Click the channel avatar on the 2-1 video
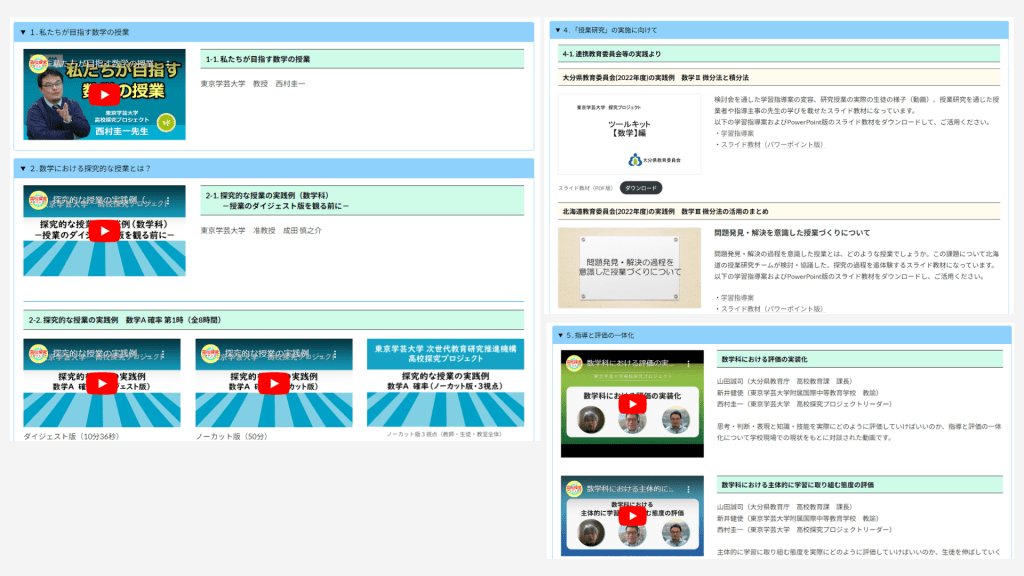This screenshot has height=576, width=1024. click(38, 198)
